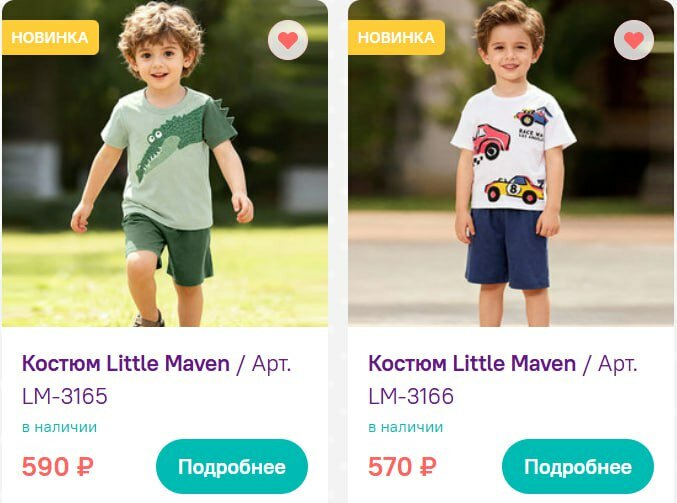677x503 pixels.
Task: Click the 570 ₽ price
Action: [402, 467]
